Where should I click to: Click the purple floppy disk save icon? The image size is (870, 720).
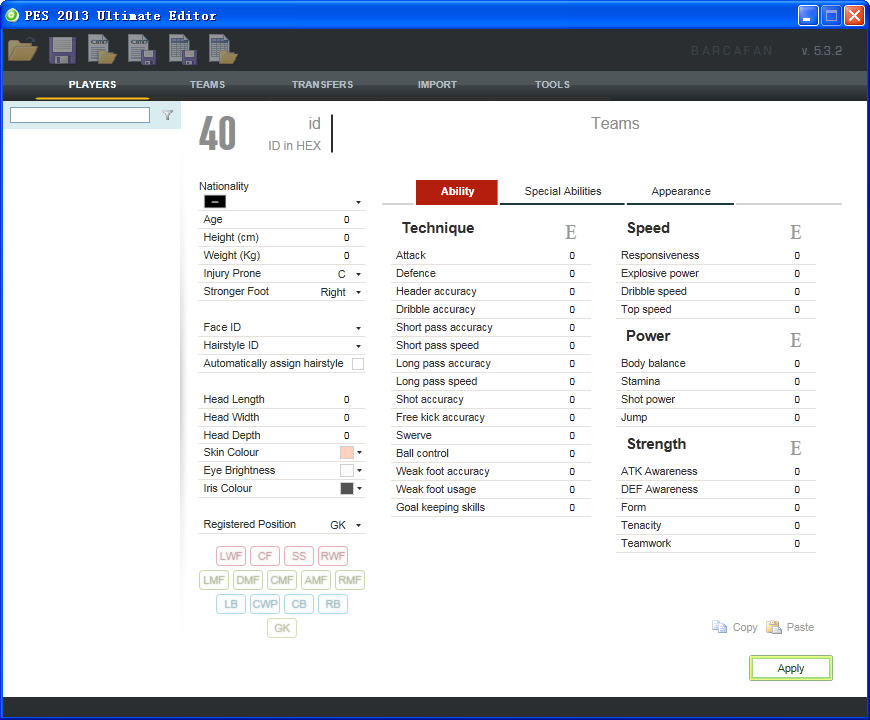pyautogui.click(x=62, y=50)
